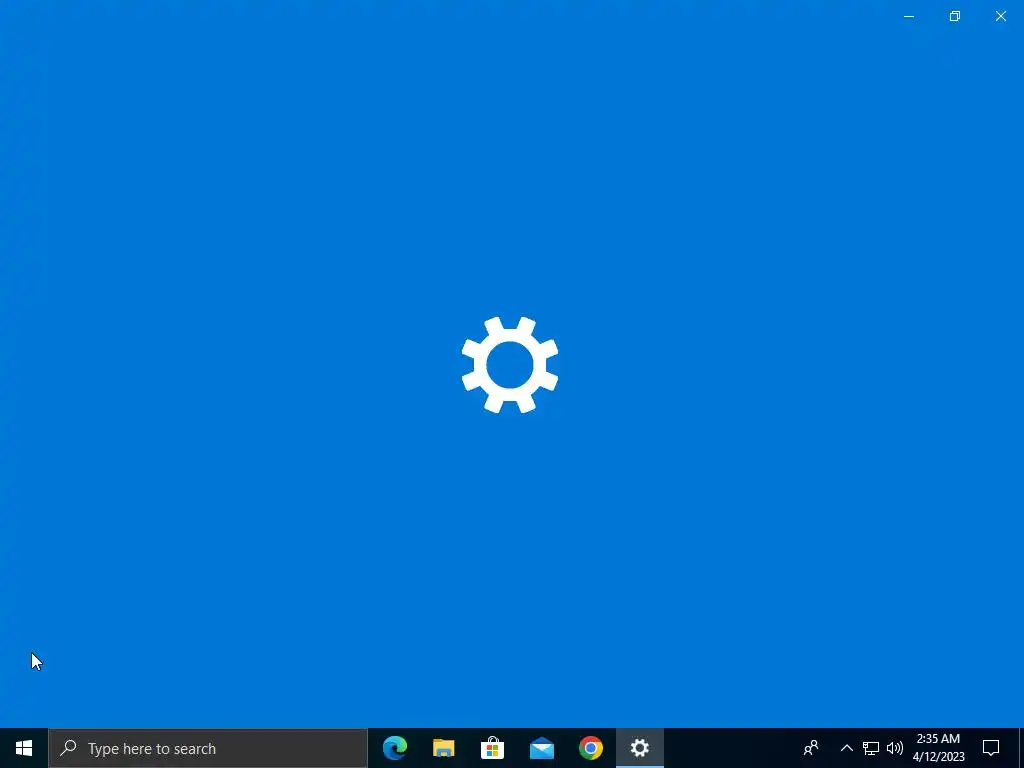
Task: Open the Windows Start menu
Action: [x=24, y=748]
